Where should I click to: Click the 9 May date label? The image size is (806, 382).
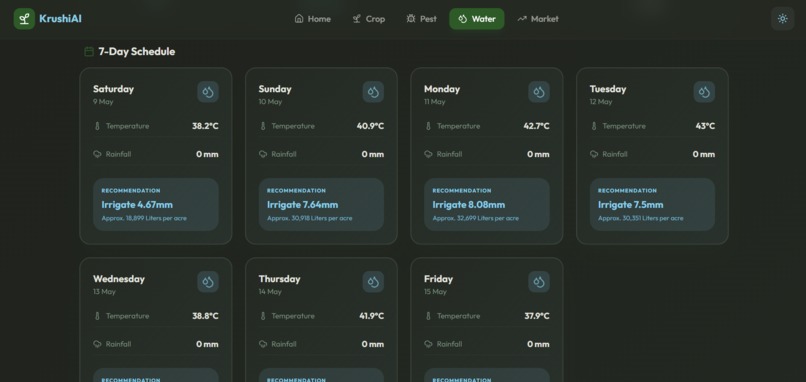[x=103, y=102]
